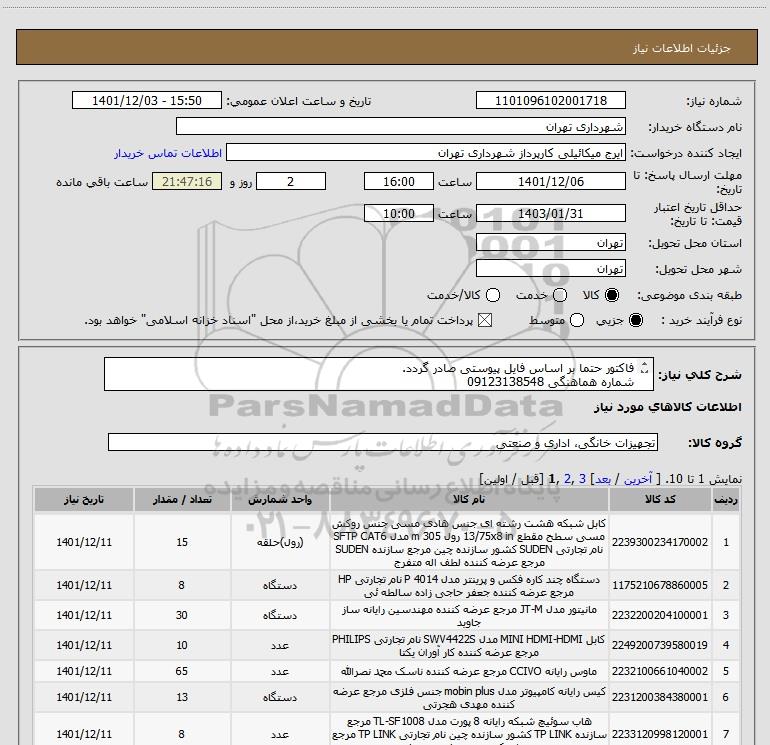The width and height of the screenshot is (770, 745).
Task: Click the HP 4014 printer item name
Action: tap(469, 586)
